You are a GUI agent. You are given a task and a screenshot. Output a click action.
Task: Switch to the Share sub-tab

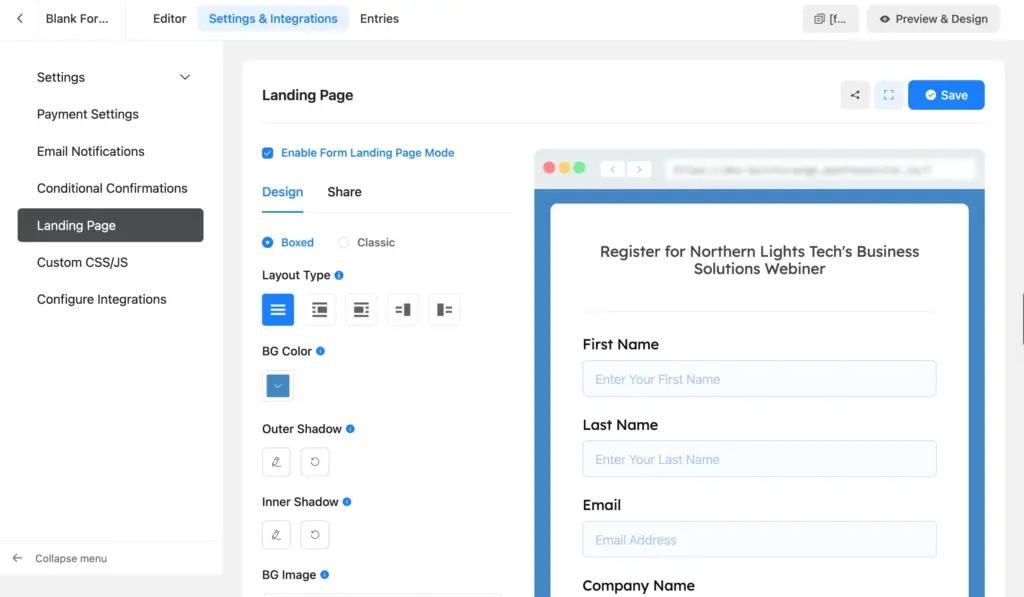pos(345,192)
